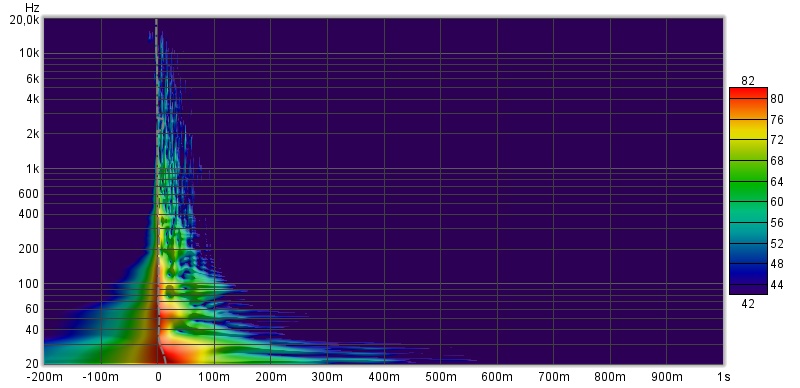Click the red top of the color scale
800x388 pixels.
tap(748, 93)
